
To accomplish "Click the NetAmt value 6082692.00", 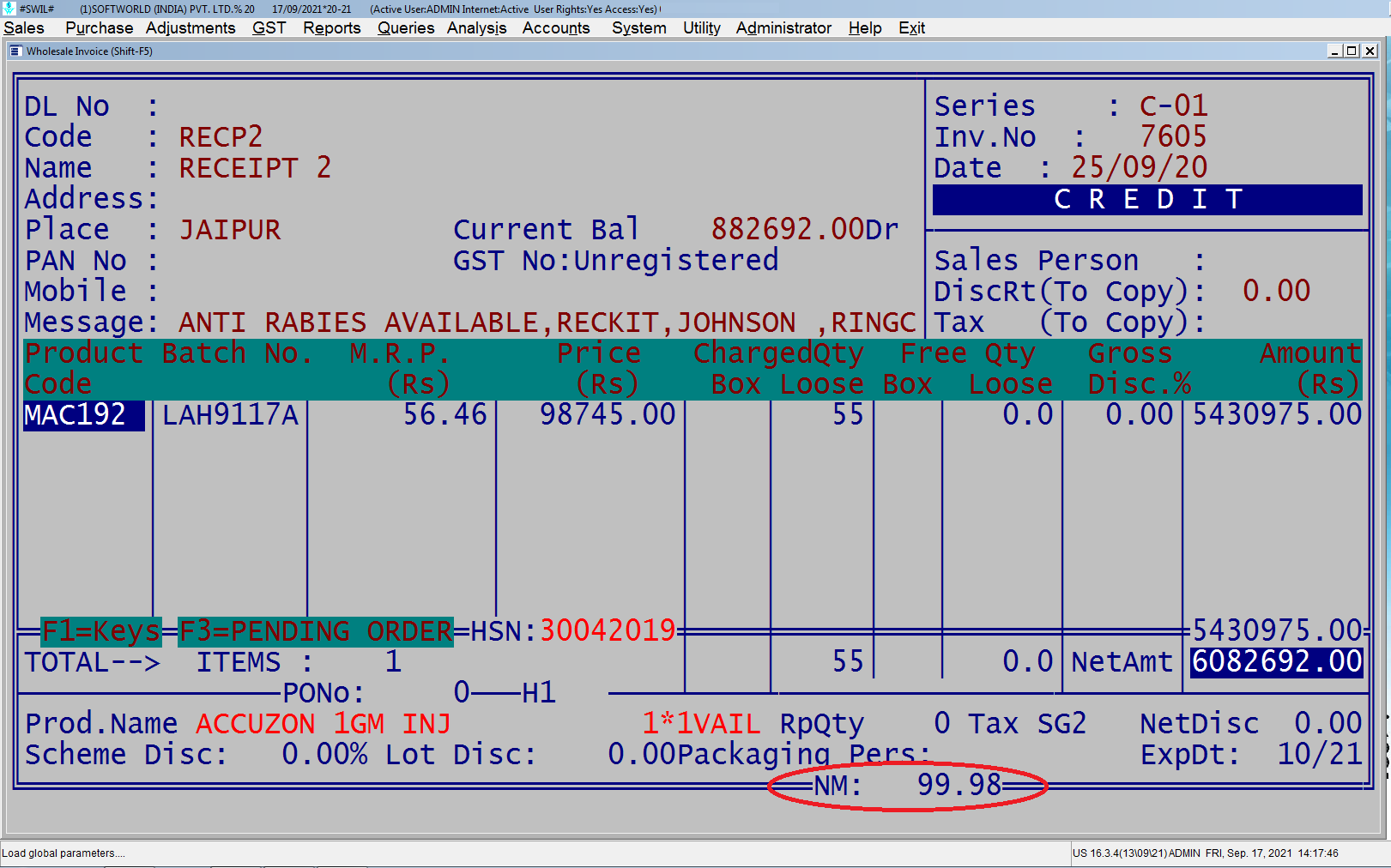I will point(1277,662).
